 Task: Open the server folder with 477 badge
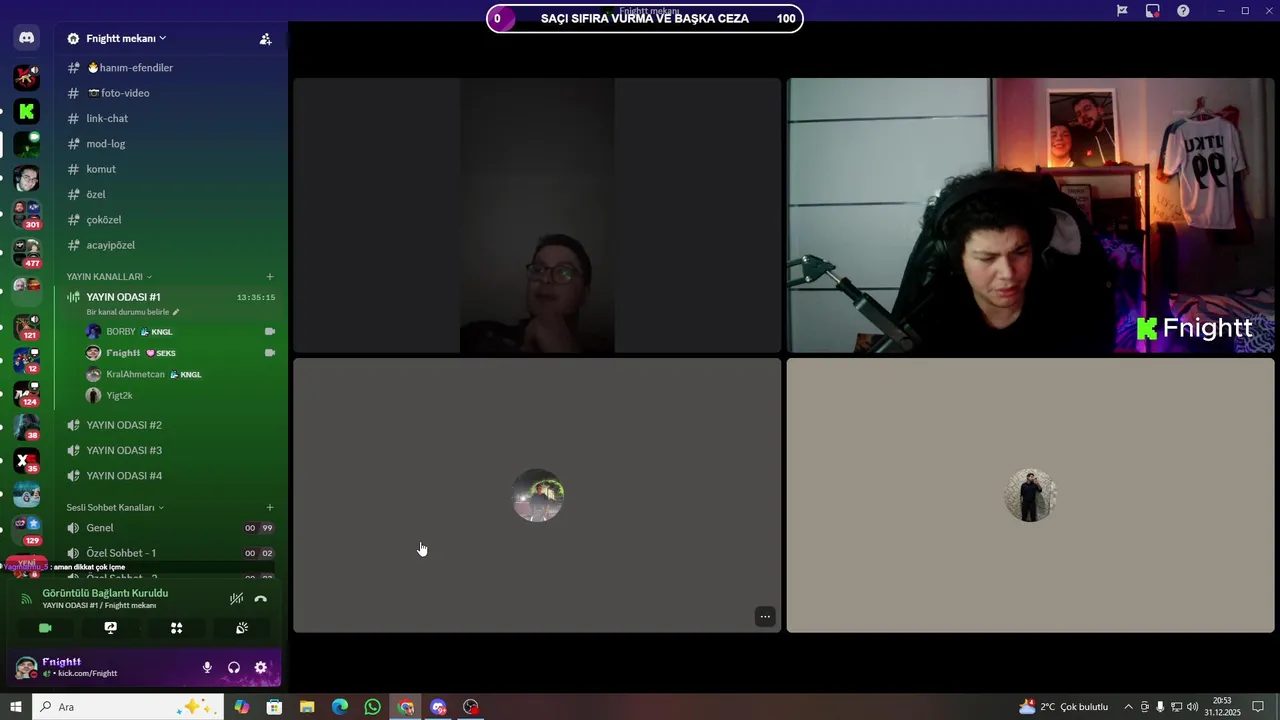point(27,253)
